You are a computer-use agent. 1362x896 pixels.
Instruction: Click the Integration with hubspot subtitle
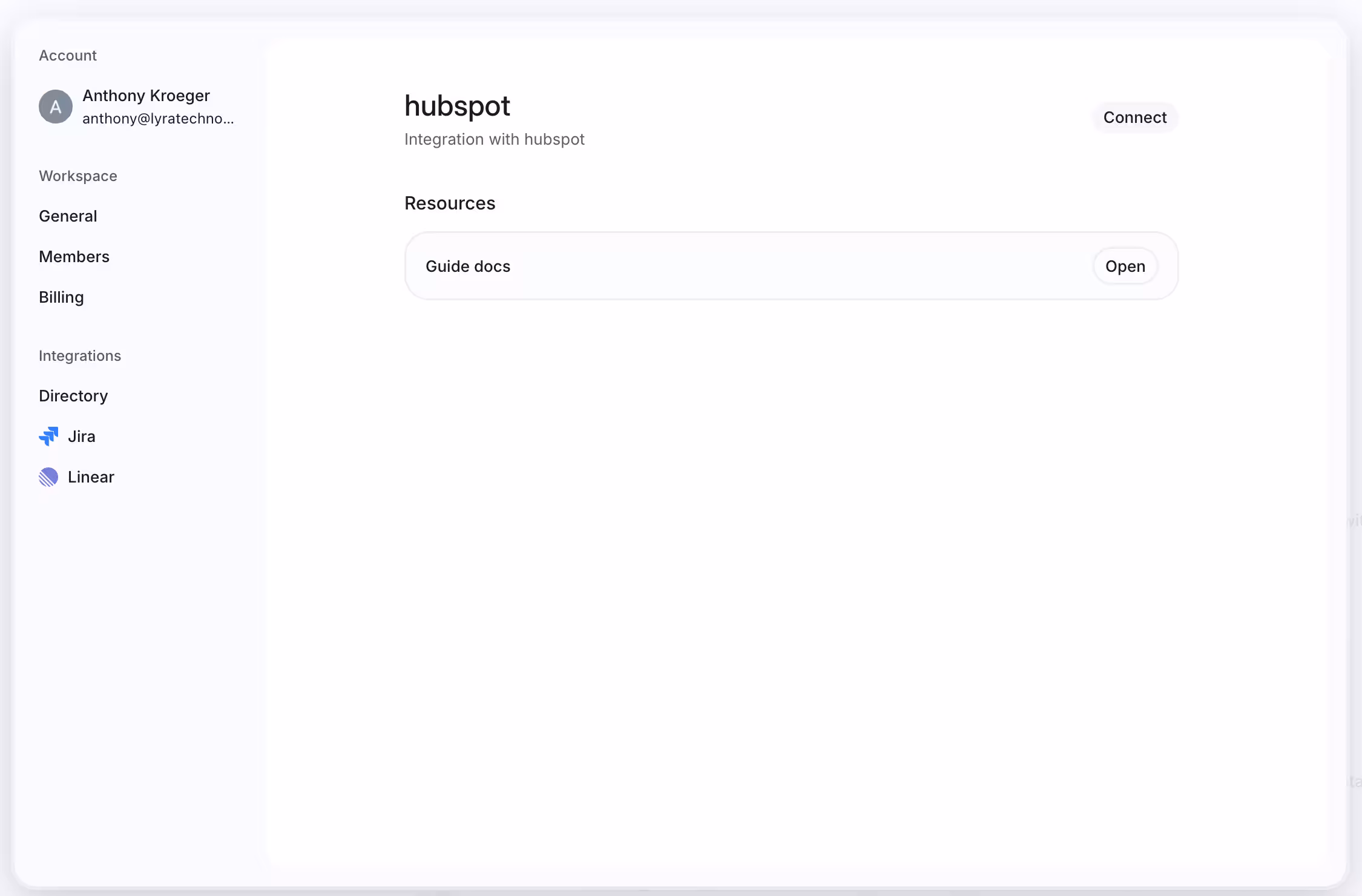(494, 139)
